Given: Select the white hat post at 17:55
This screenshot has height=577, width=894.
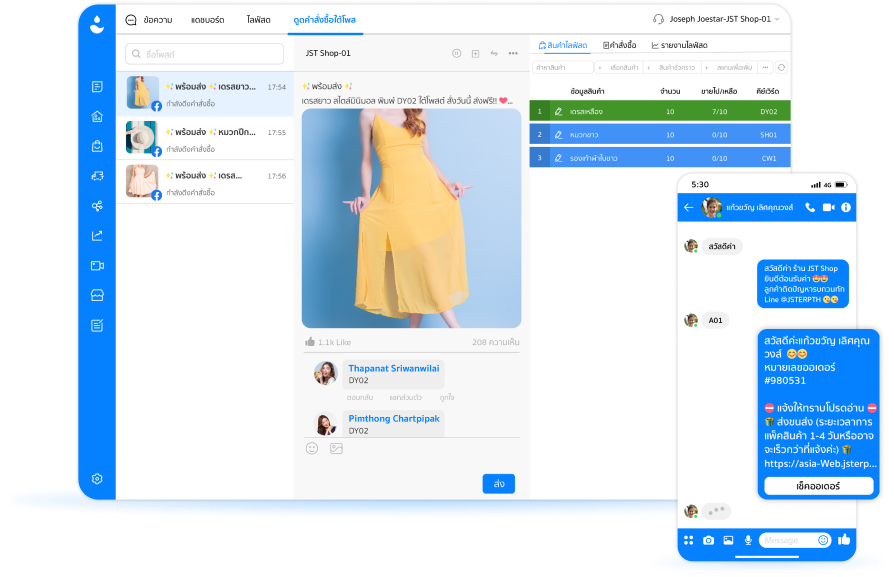Looking at the screenshot, I should click(205, 139).
